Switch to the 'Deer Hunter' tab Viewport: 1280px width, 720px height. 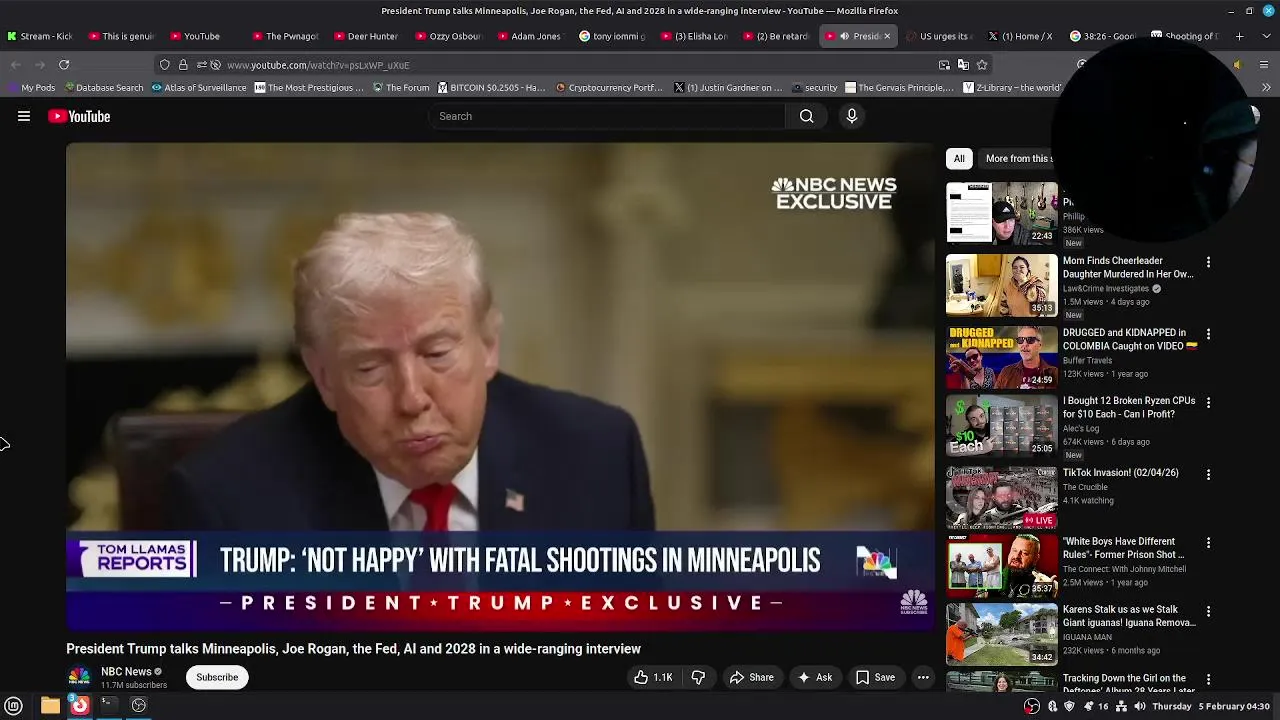click(369, 36)
